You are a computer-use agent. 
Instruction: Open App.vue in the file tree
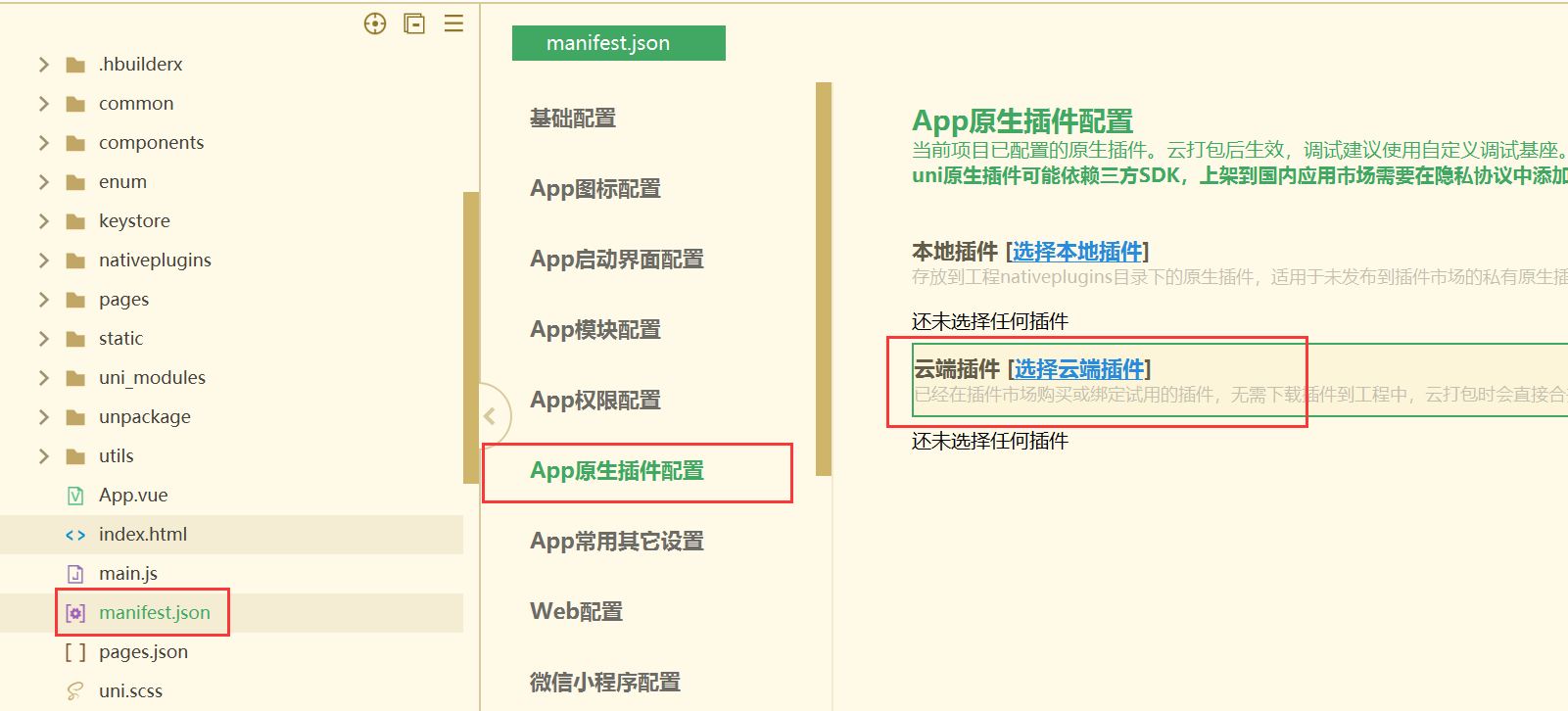[133, 496]
